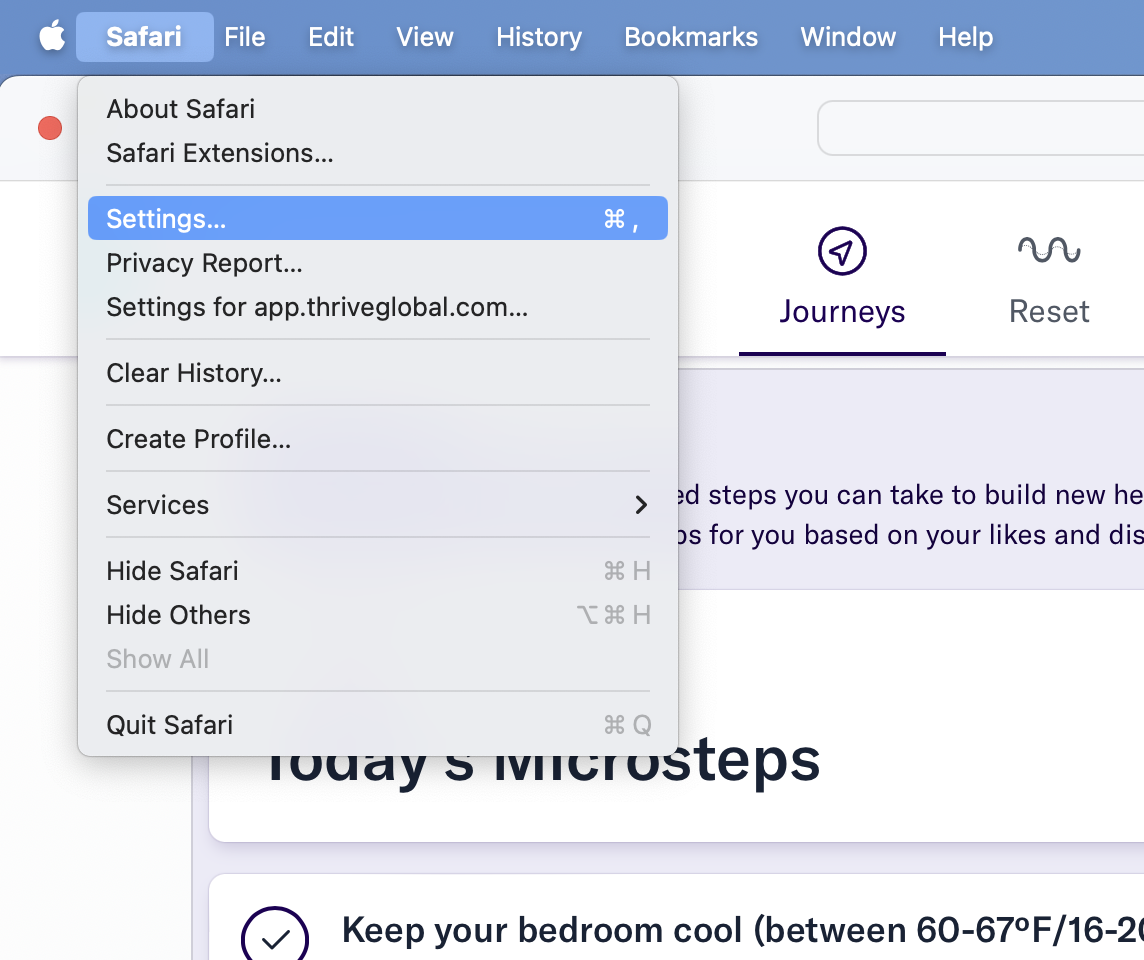
Task: Click the bedroom cool microstep text
Action: 743,930
